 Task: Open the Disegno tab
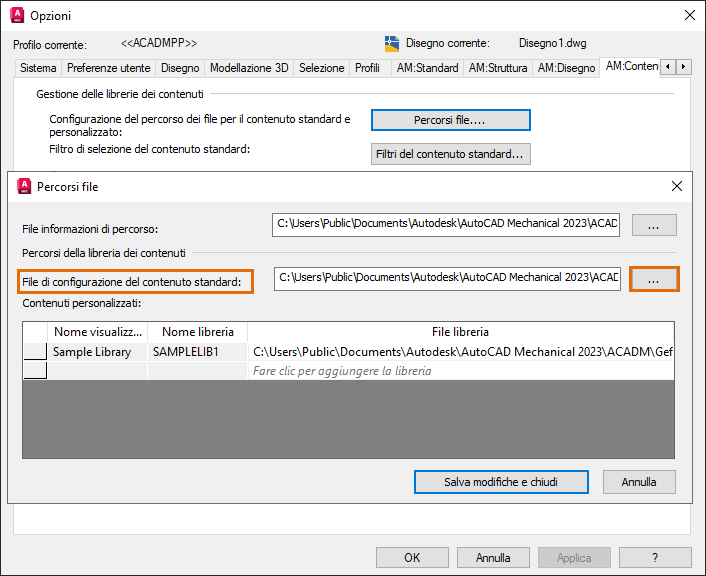point(180,68)
